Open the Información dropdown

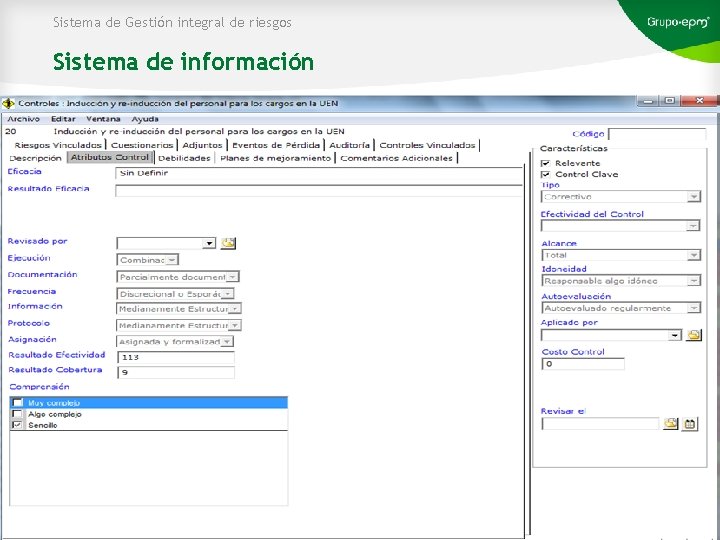tap(235, 309)
